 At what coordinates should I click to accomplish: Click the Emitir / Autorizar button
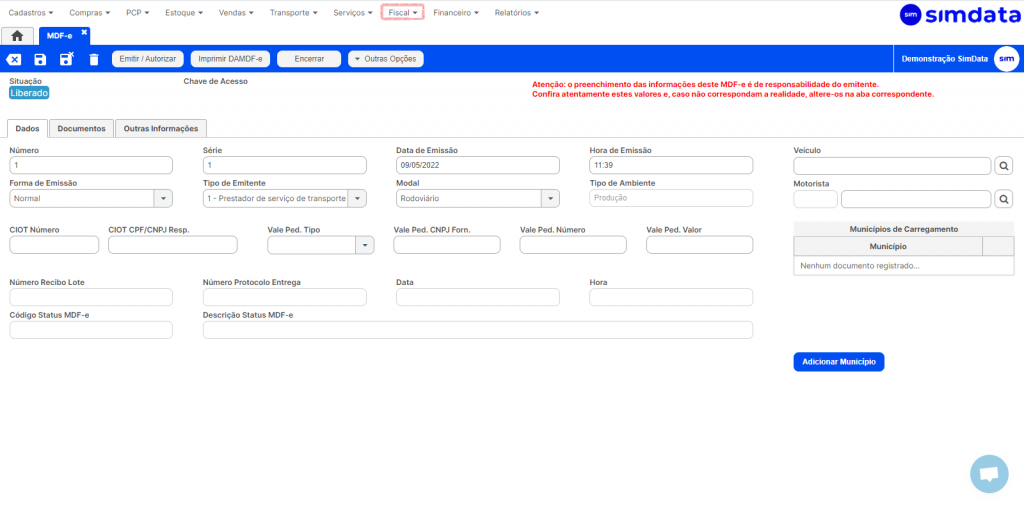point(148,59)
